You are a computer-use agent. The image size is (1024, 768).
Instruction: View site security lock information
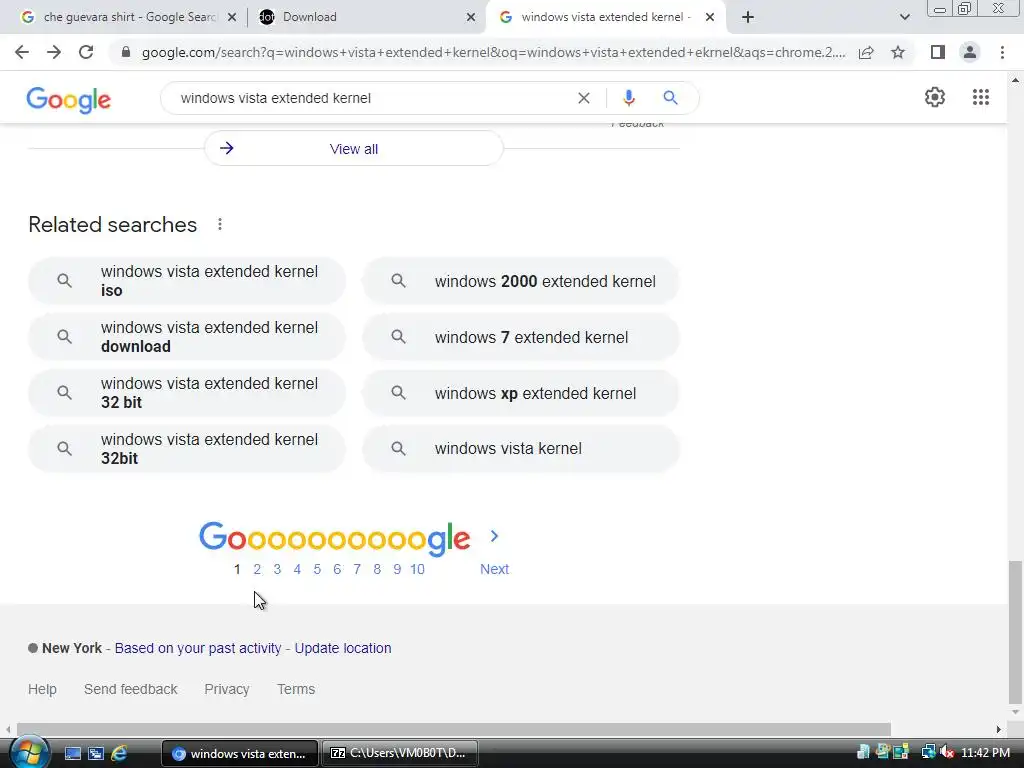coord(126,52)
